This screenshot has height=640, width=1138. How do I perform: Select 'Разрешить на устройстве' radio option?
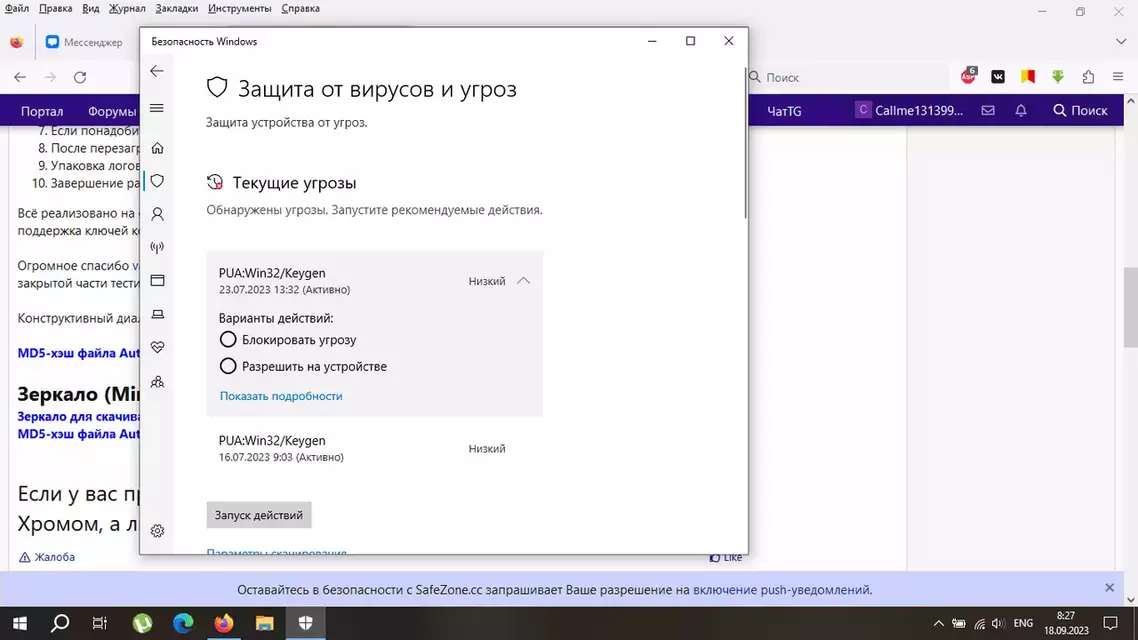(x=228, y=366)
